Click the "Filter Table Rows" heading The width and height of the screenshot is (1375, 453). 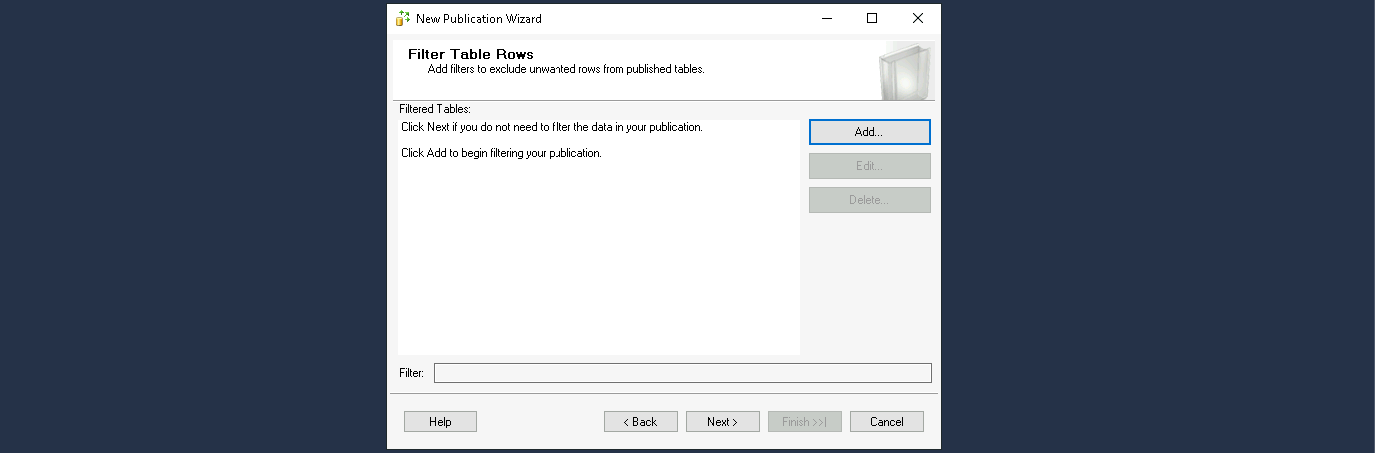pyautogui.click(x=470, y=54)
